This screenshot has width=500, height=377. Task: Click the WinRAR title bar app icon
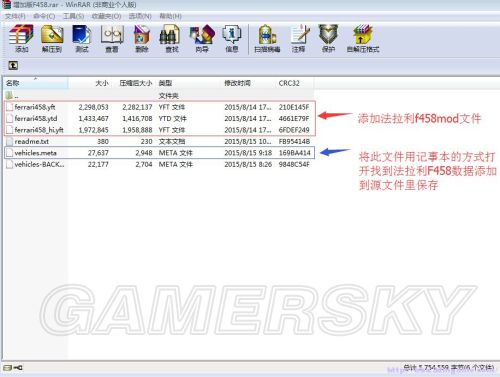pos(6,5)
